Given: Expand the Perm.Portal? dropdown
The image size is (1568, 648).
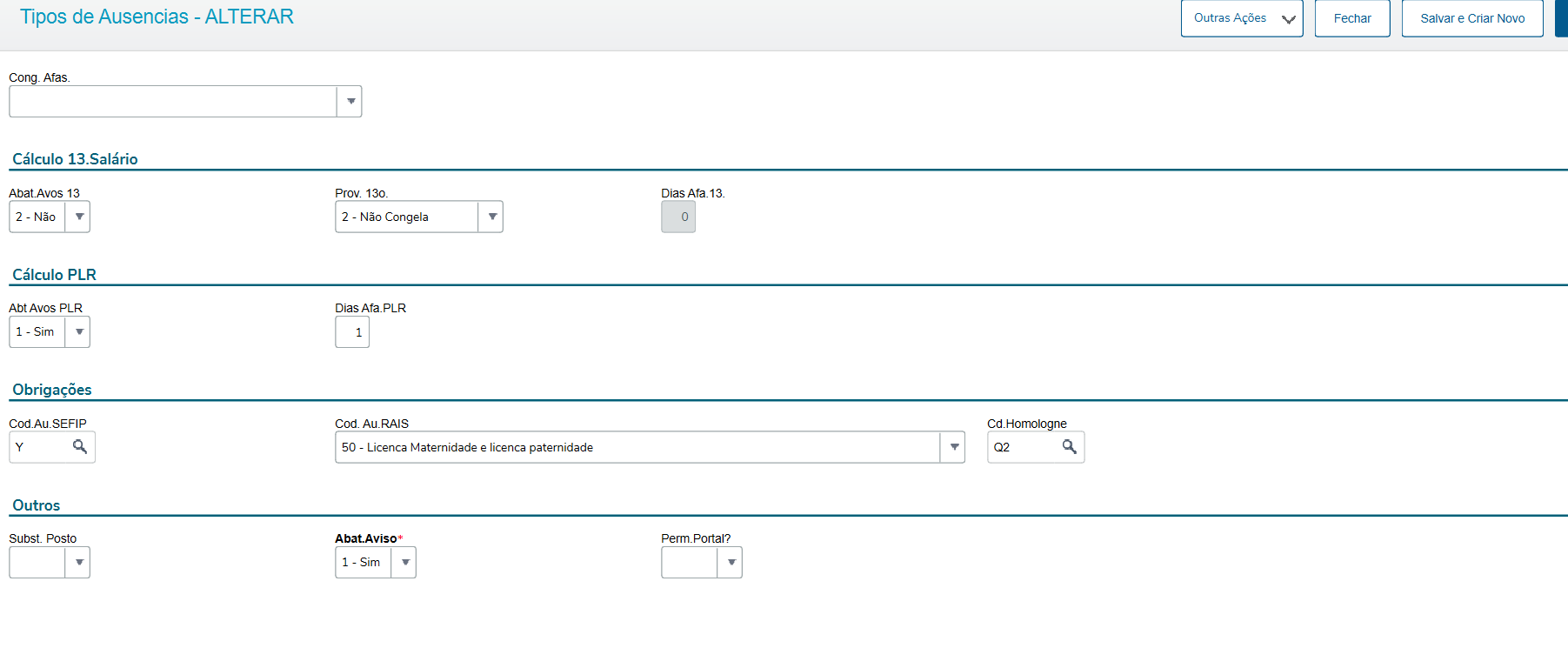Looking at the screenshot, I should pyautogui.click(x=731, y=563).
